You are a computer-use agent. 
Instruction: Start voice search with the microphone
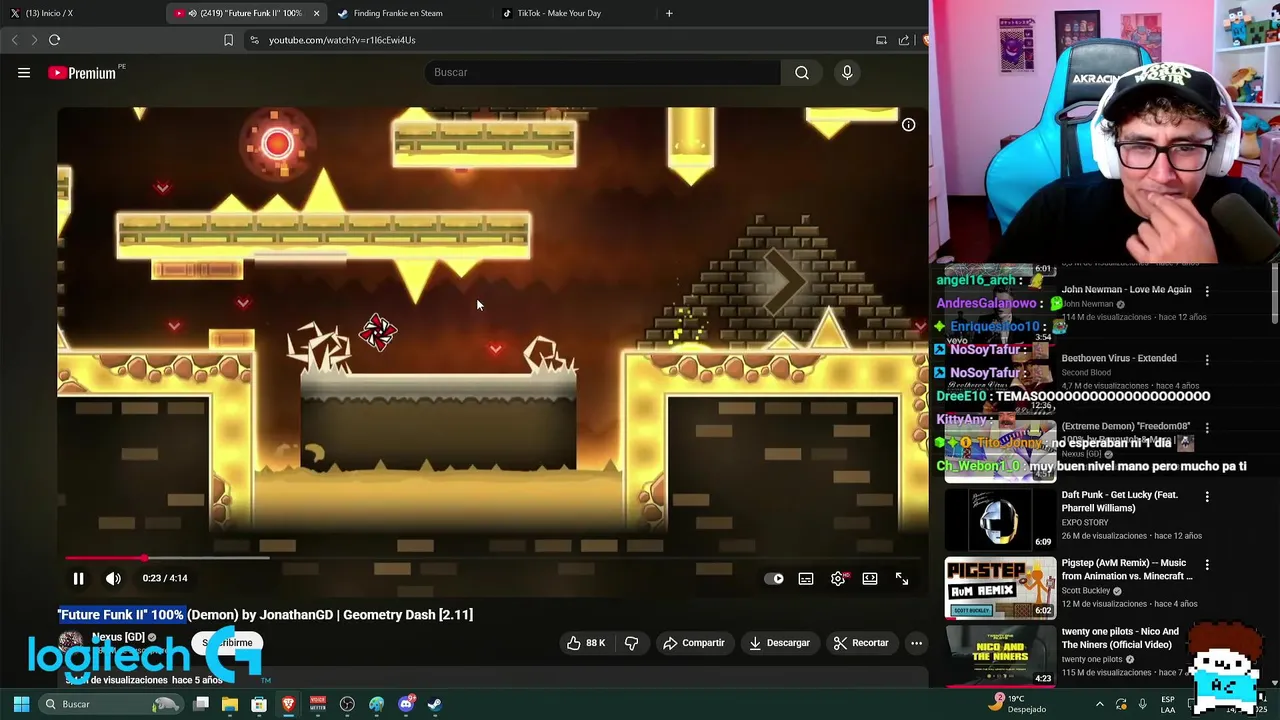(x=847, y=72)
